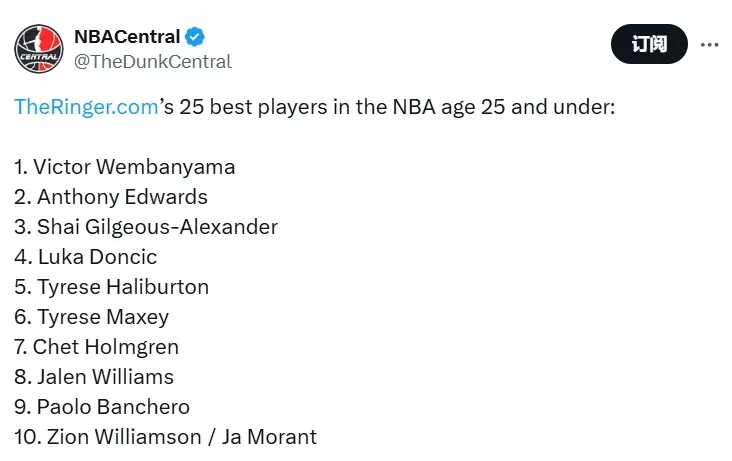Open the @TheDunkCentral handle link
732x461 pixels.
[x=152, y=62]
